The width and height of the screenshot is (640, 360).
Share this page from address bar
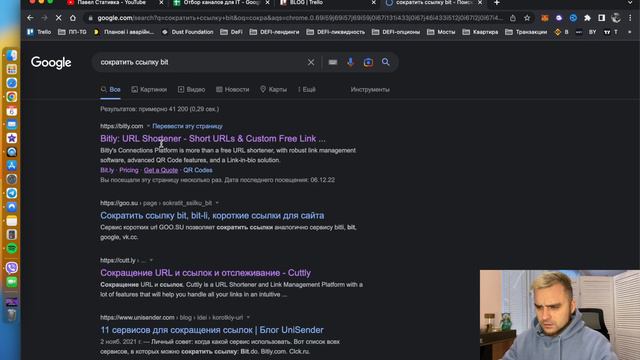tap(513, 18)
